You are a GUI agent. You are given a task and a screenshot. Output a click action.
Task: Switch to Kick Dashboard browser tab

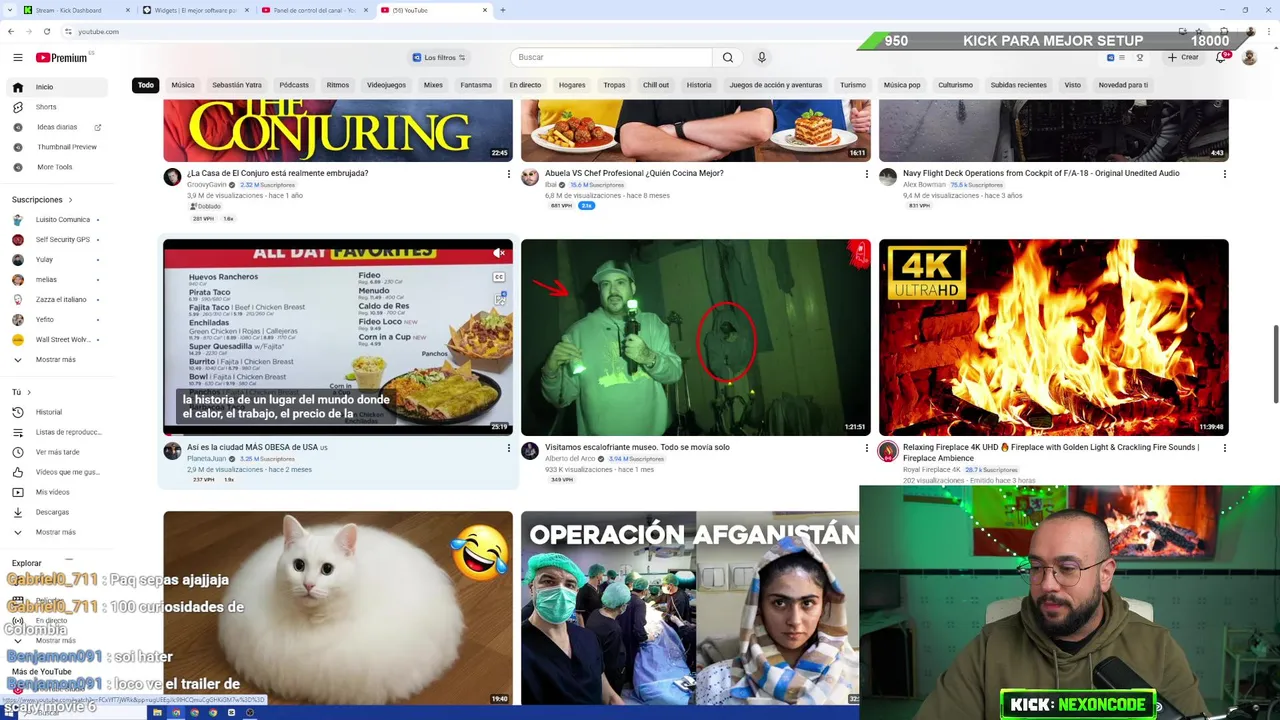pyautogui.click(x=76, y=10)
